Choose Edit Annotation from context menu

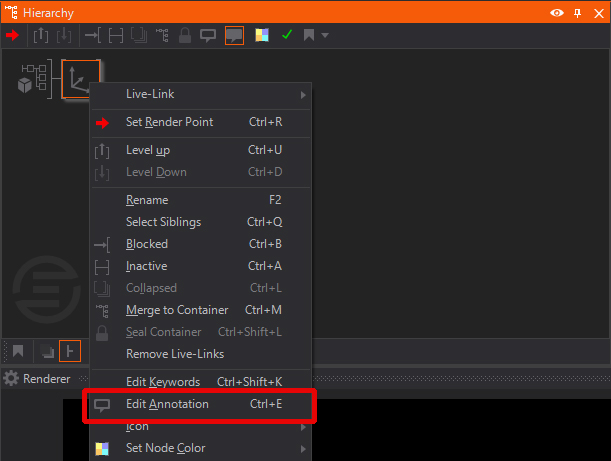167,404
